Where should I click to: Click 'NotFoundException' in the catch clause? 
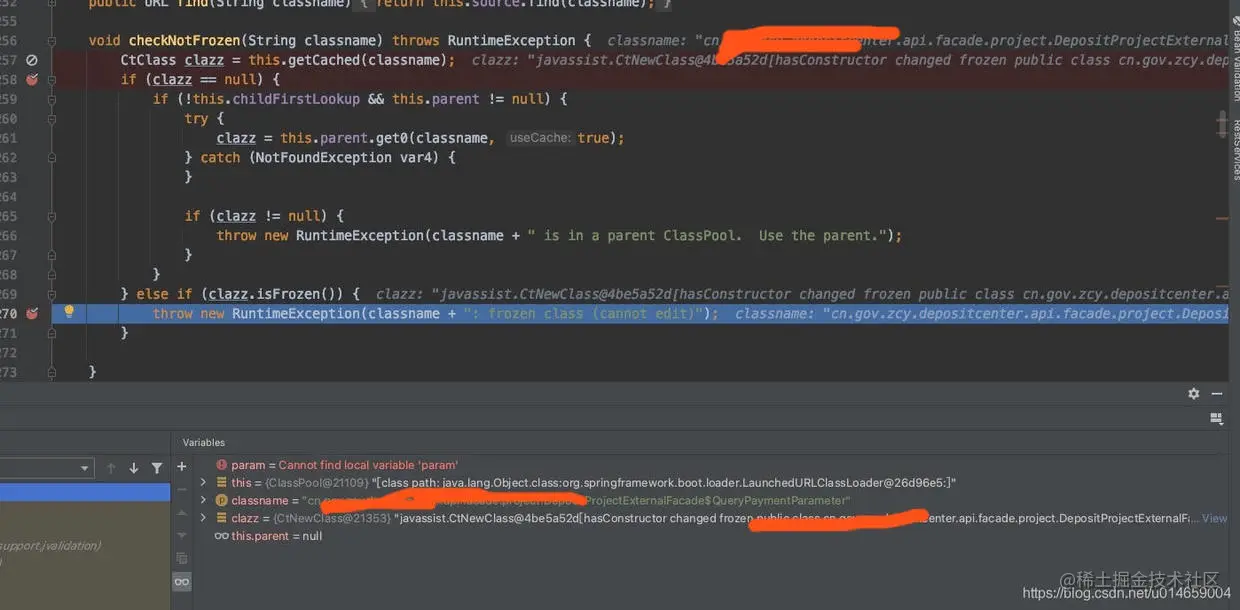pos(322,158)
